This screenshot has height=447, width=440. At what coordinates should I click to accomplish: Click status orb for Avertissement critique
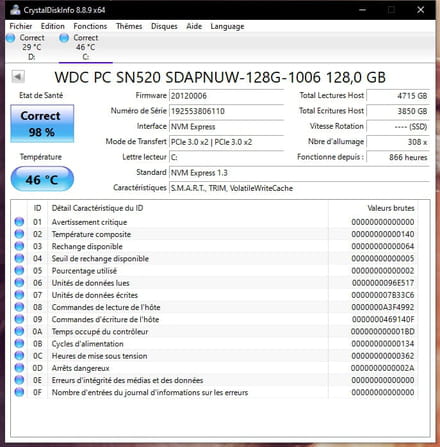pos(19,222)
